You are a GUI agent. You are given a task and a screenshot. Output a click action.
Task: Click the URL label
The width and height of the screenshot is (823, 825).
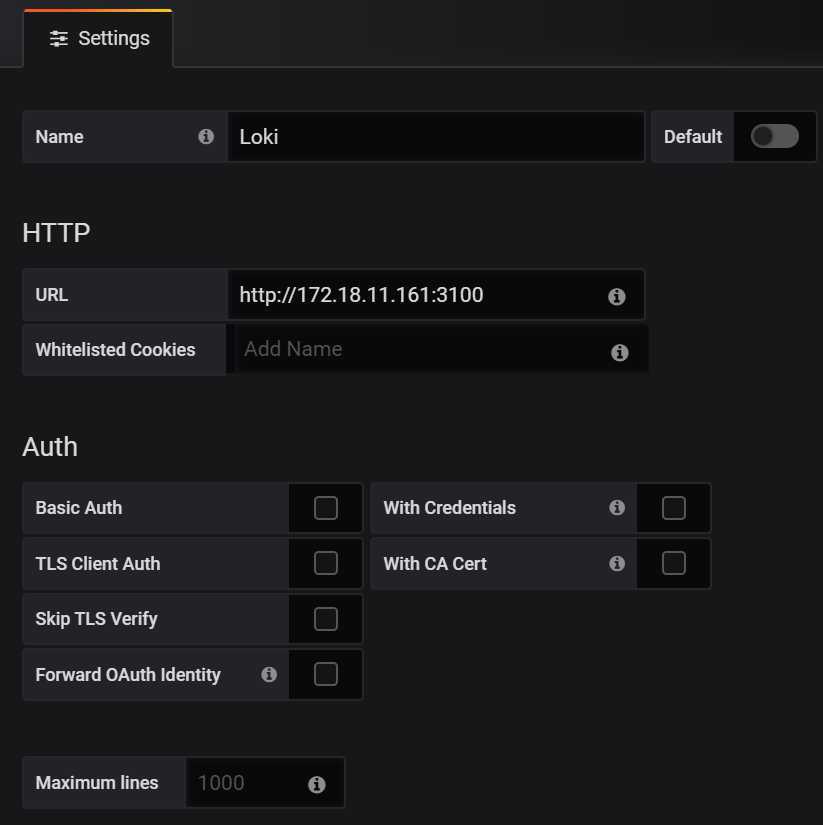pyautogui.click(x=52, y=295)
